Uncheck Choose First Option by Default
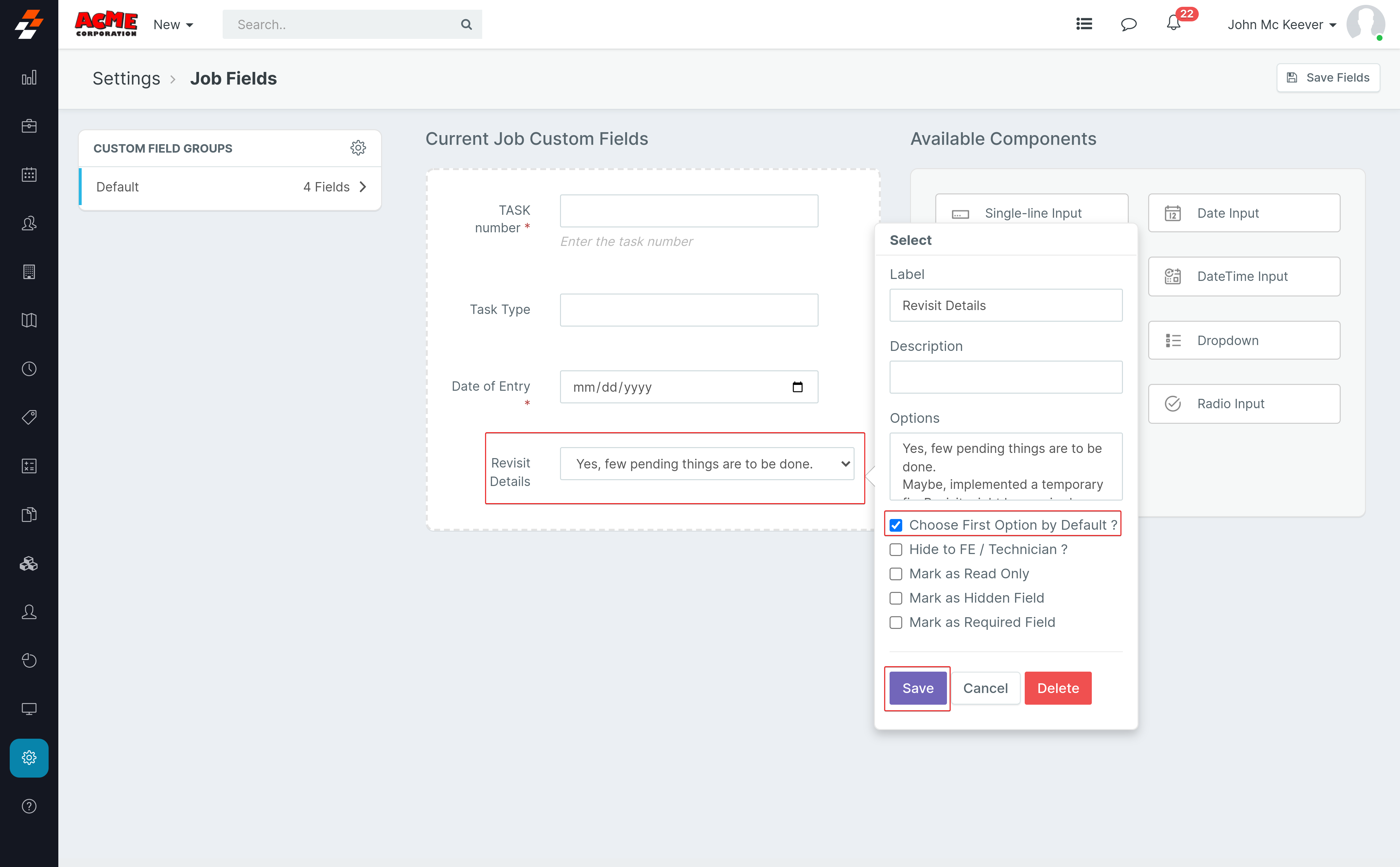Viewport: 1400px width, 867px height. pos(896,525)
